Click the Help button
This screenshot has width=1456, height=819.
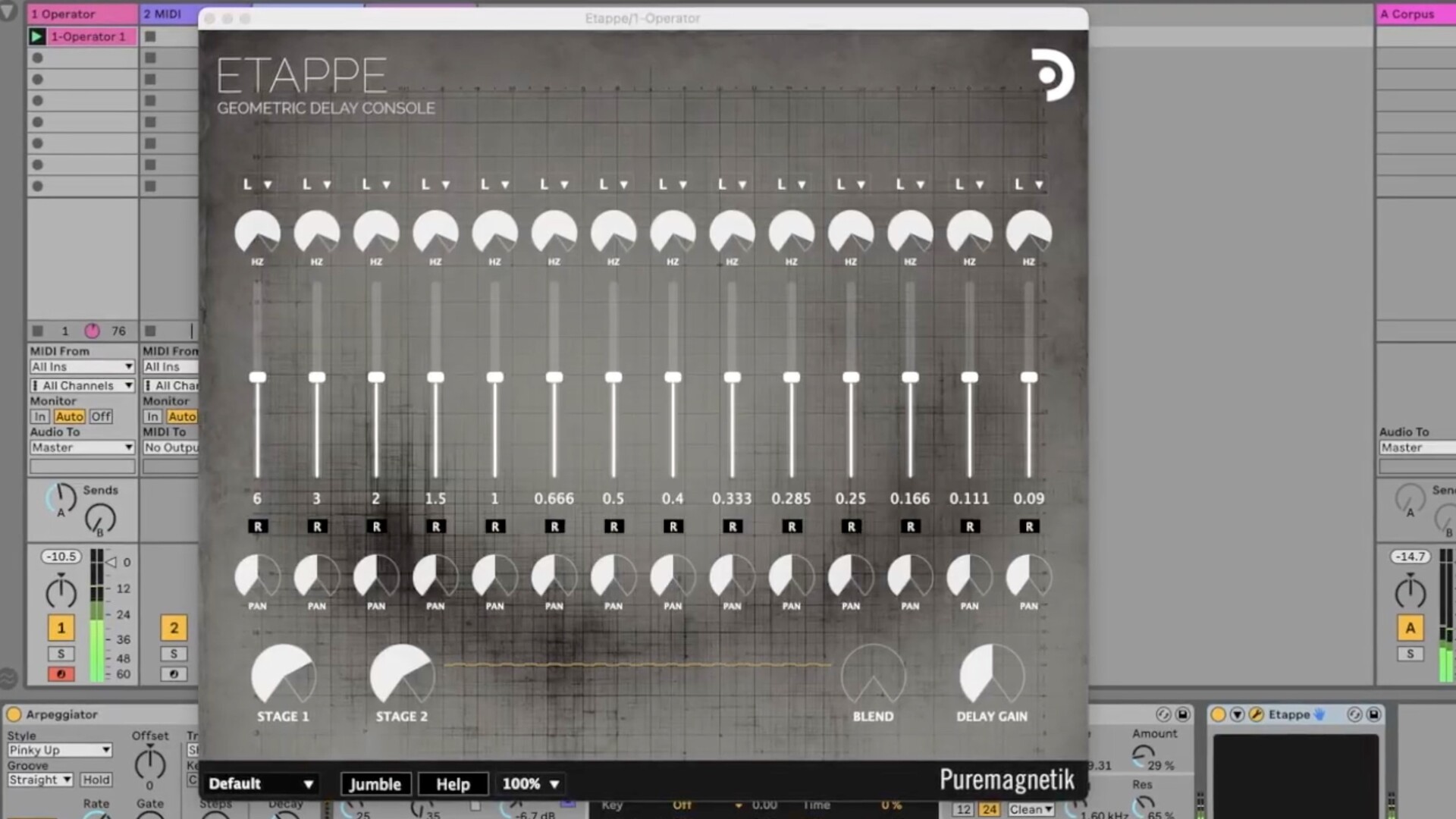coord(453,784)
